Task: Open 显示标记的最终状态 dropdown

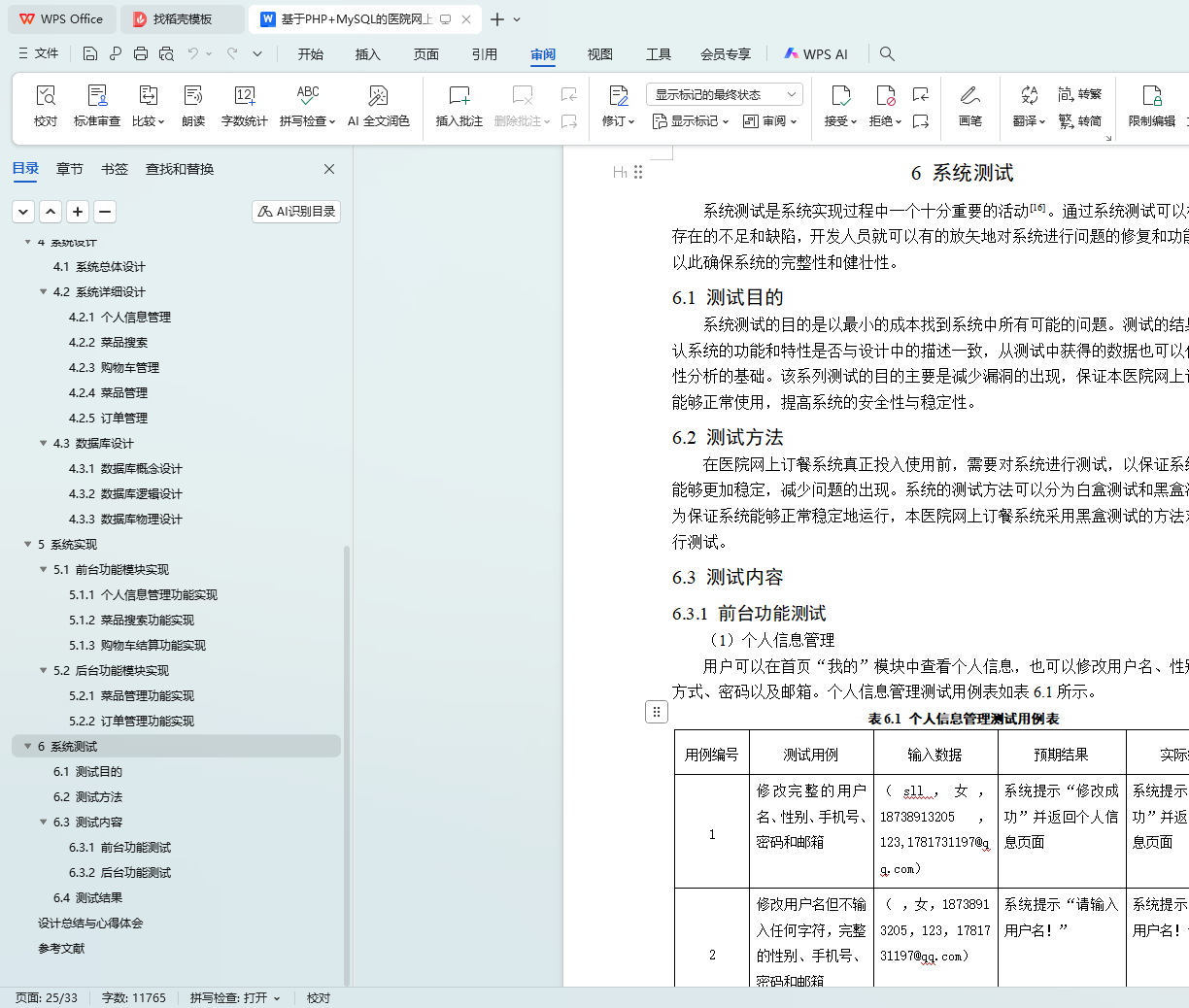Action: coord(724,94)
